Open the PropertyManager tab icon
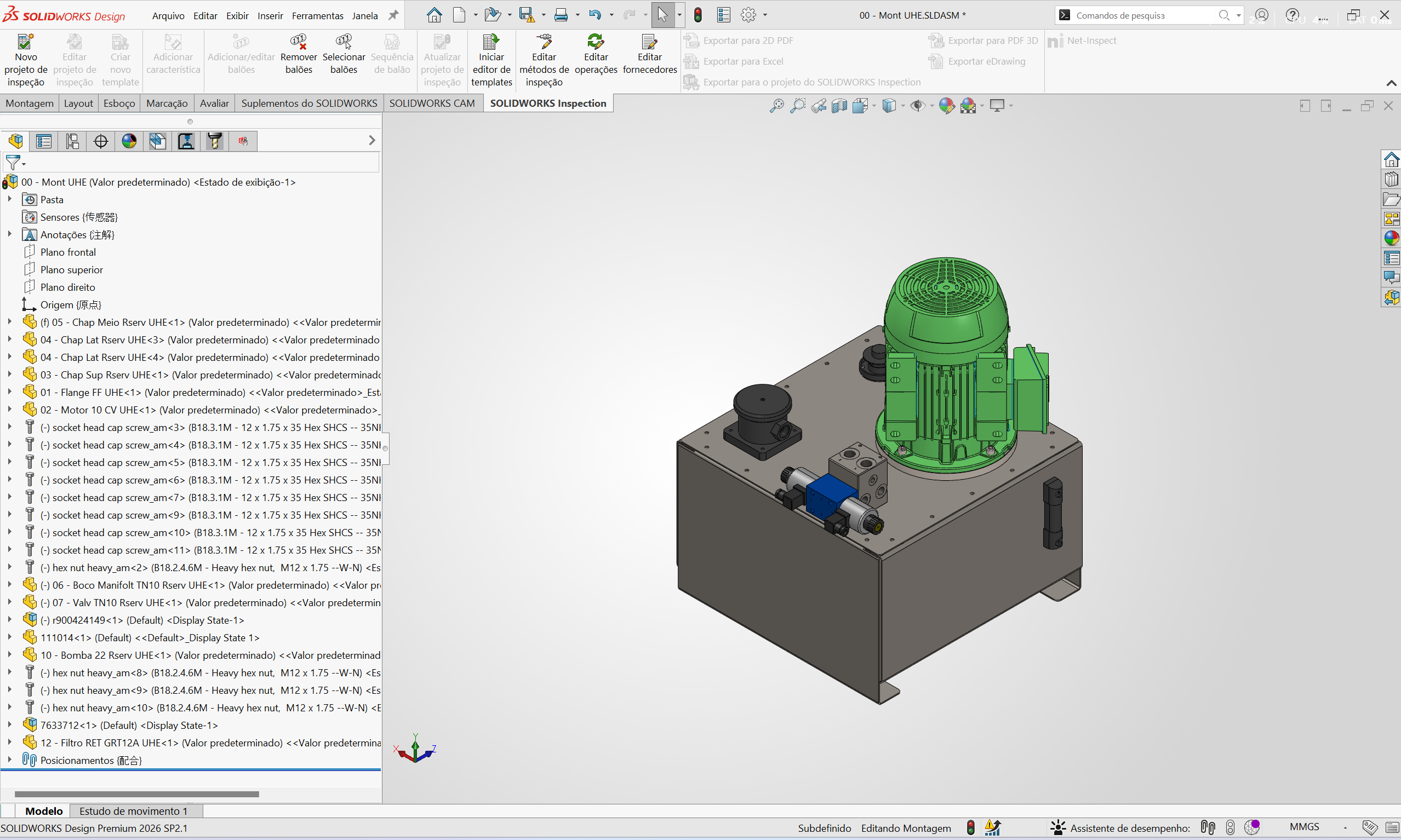 click(44, 141)
